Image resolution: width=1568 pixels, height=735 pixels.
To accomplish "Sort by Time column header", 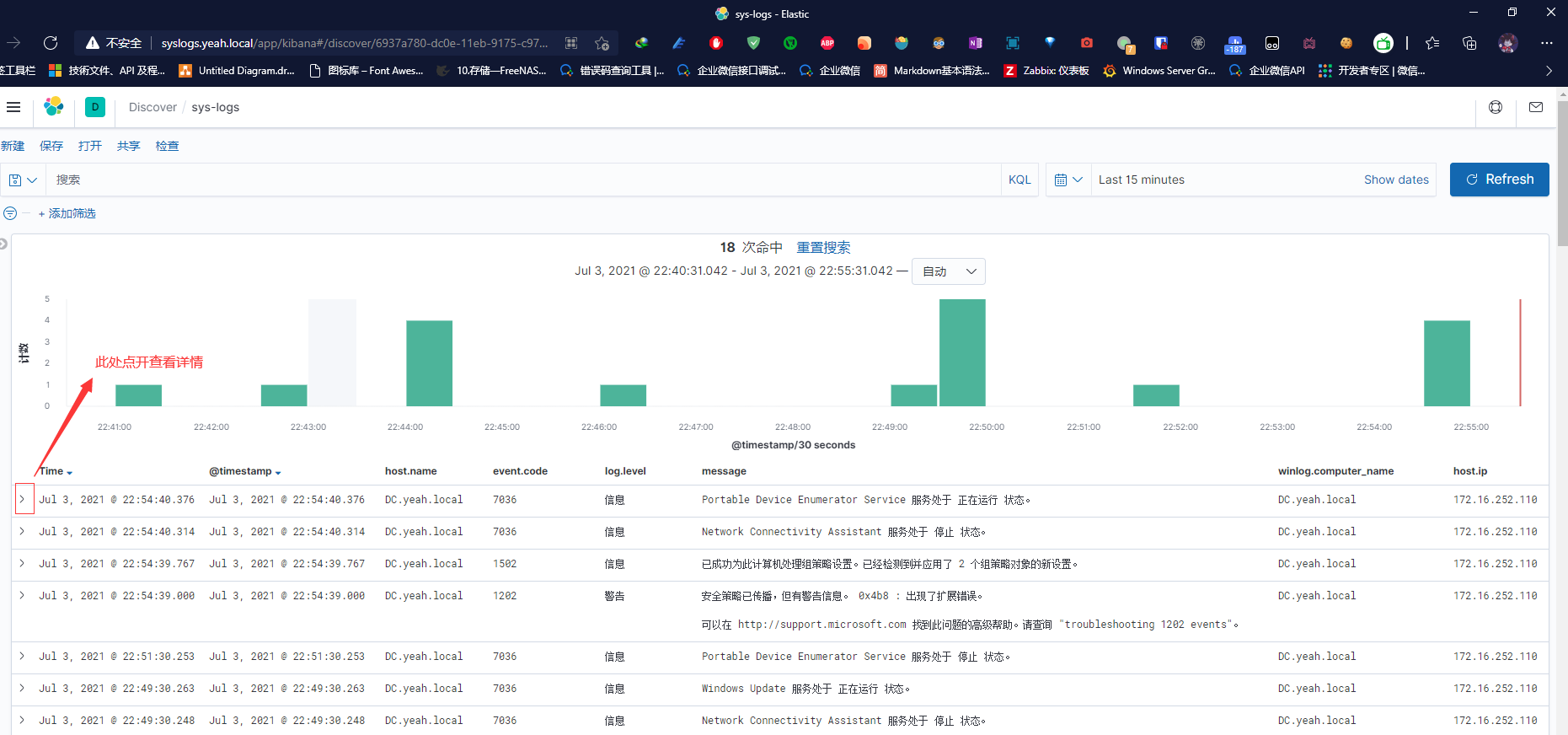I will click(56, 471).
